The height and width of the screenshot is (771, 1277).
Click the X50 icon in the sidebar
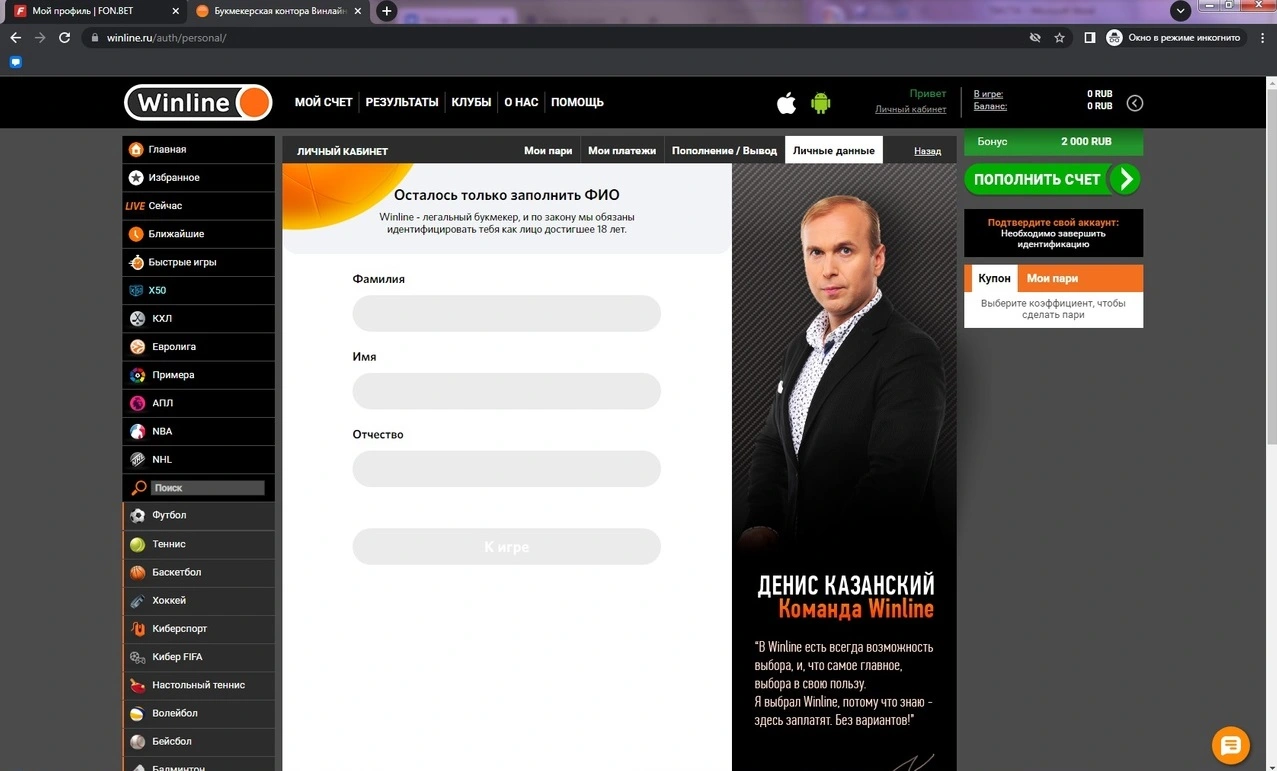coord(136,290)
